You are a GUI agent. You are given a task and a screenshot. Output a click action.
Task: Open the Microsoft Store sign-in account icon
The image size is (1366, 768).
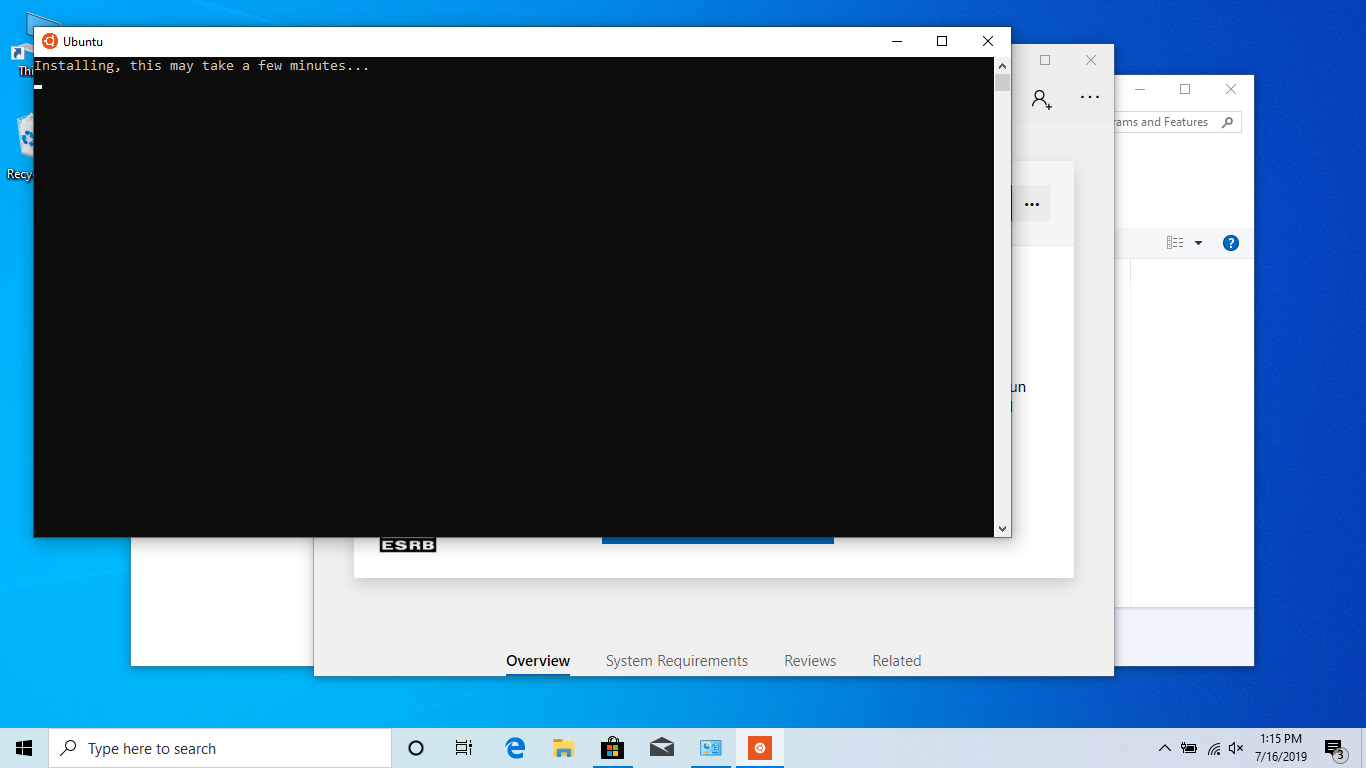pyautogui.click(x=1041, y=99)
